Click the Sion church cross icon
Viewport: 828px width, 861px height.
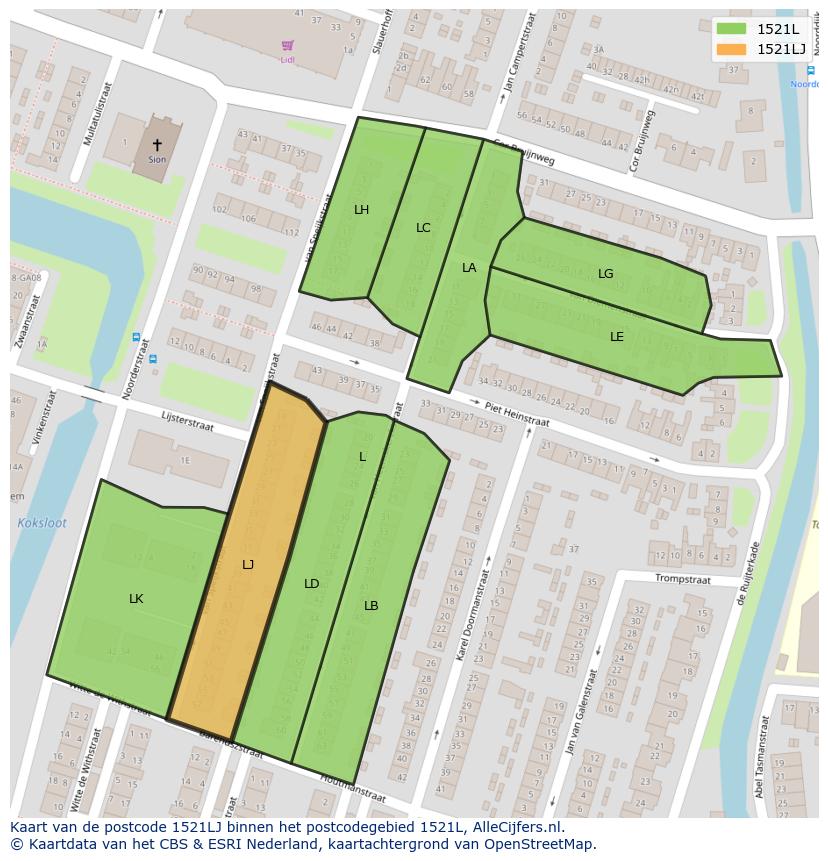[x=157, y=147]
